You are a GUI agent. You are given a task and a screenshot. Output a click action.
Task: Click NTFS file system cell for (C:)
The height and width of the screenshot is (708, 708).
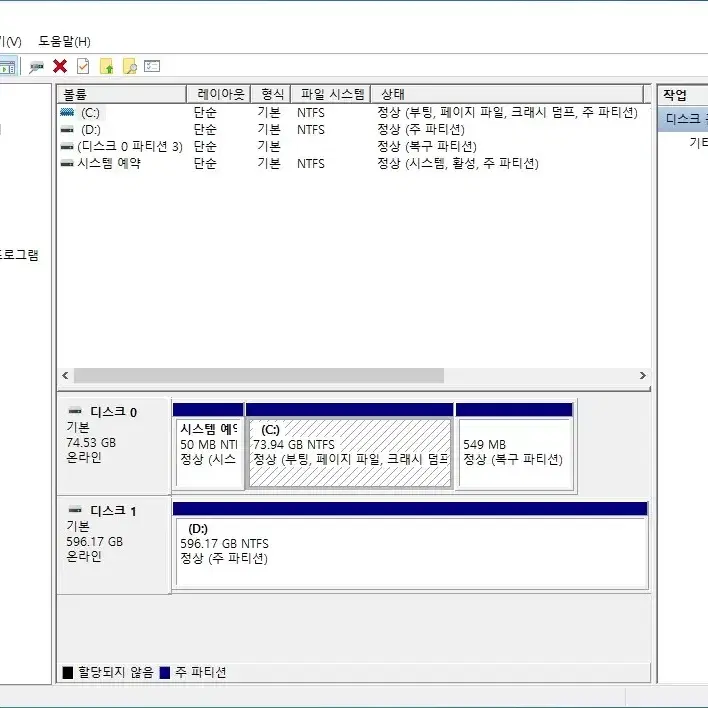[311, 112]
